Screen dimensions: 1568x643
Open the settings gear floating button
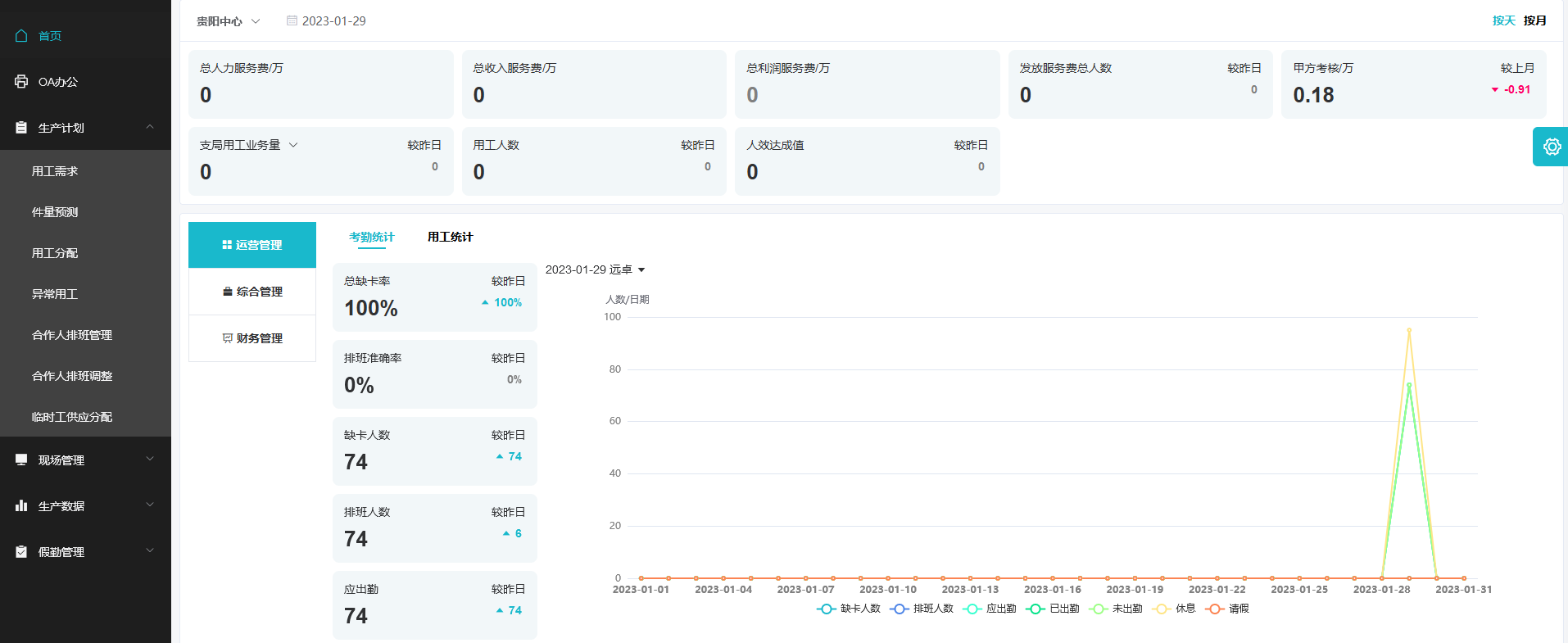pos(1551,147)
